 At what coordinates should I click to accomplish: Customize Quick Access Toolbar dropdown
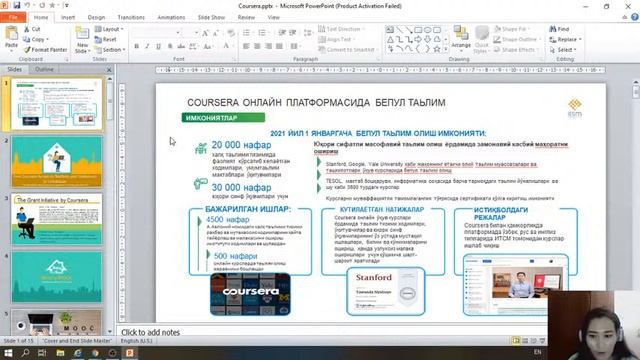pos(67,6)
